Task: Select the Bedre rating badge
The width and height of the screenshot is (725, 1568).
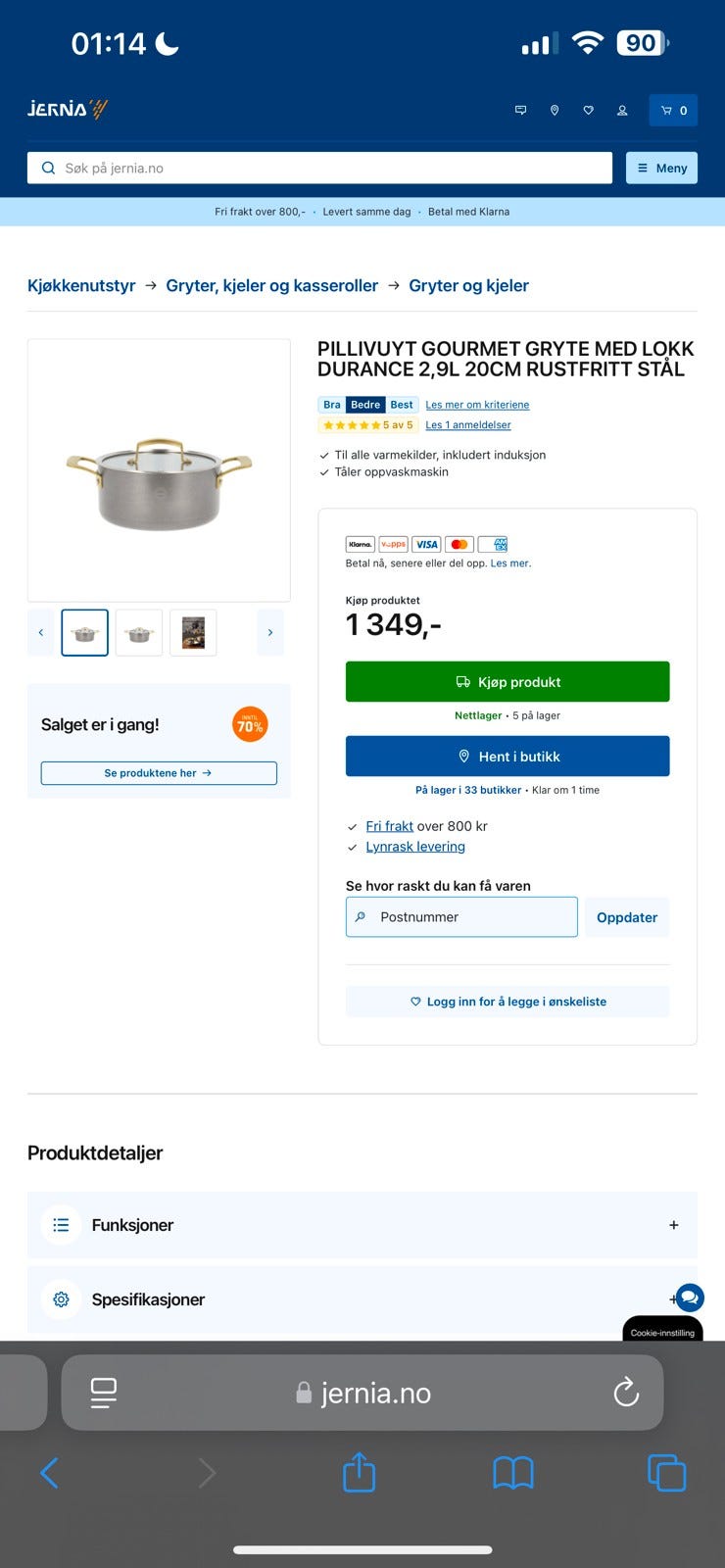Action: click(x=365, y=405)
